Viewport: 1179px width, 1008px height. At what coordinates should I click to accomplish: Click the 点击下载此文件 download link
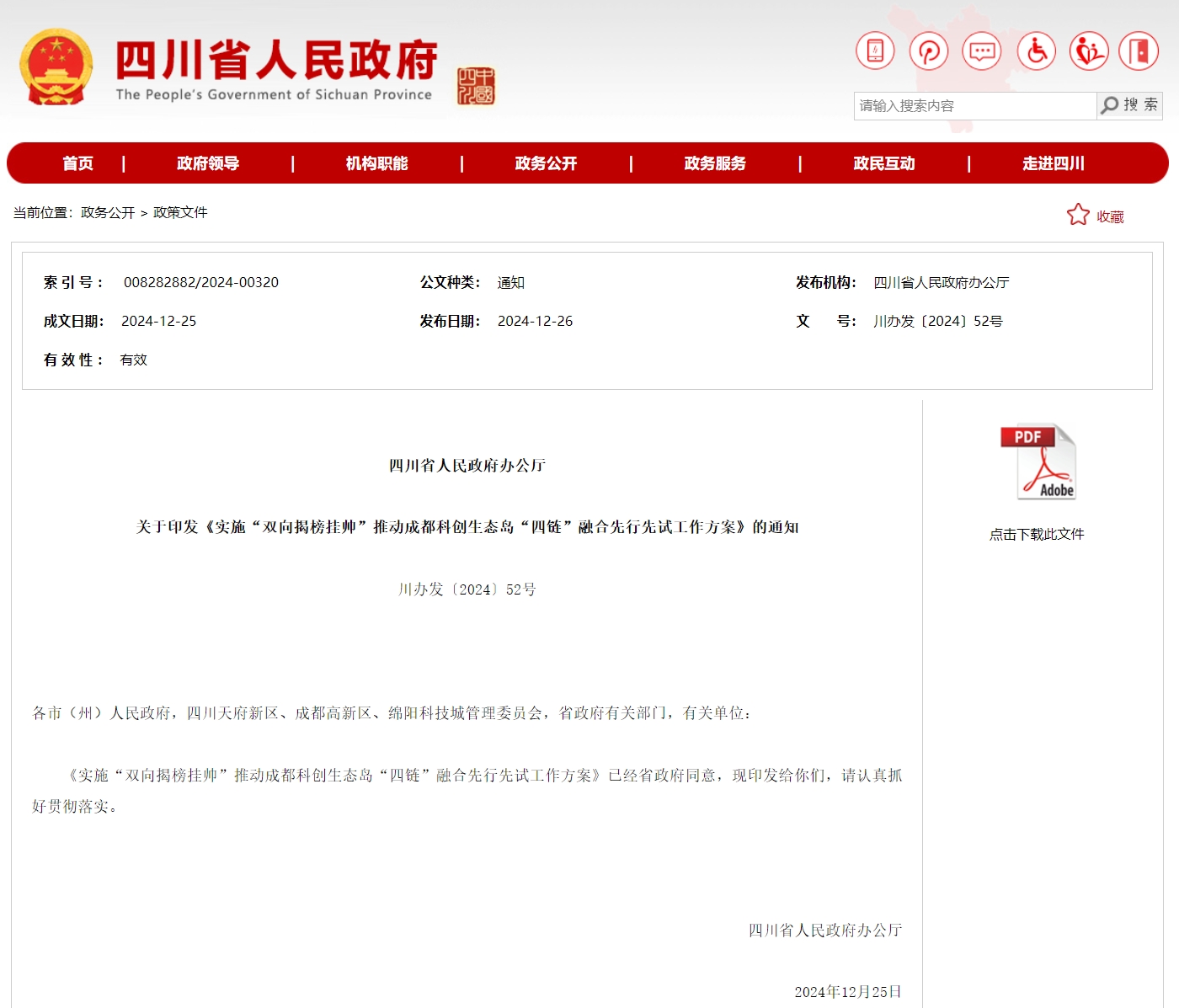click(x=1037, y=534)
